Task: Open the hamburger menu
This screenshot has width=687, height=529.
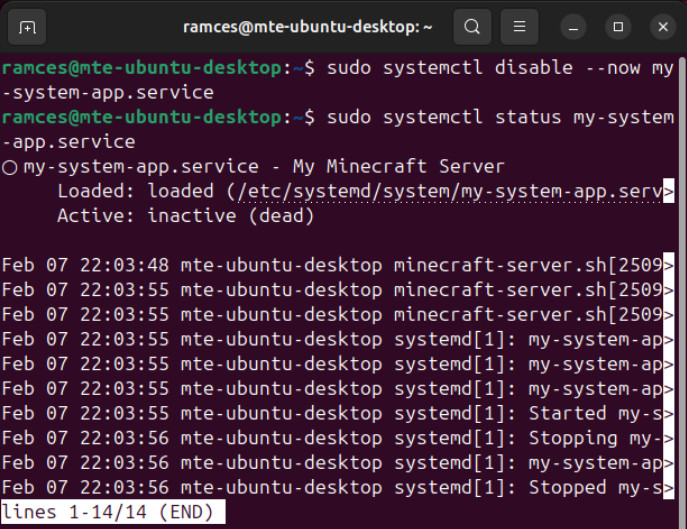Action: point(519,27)
